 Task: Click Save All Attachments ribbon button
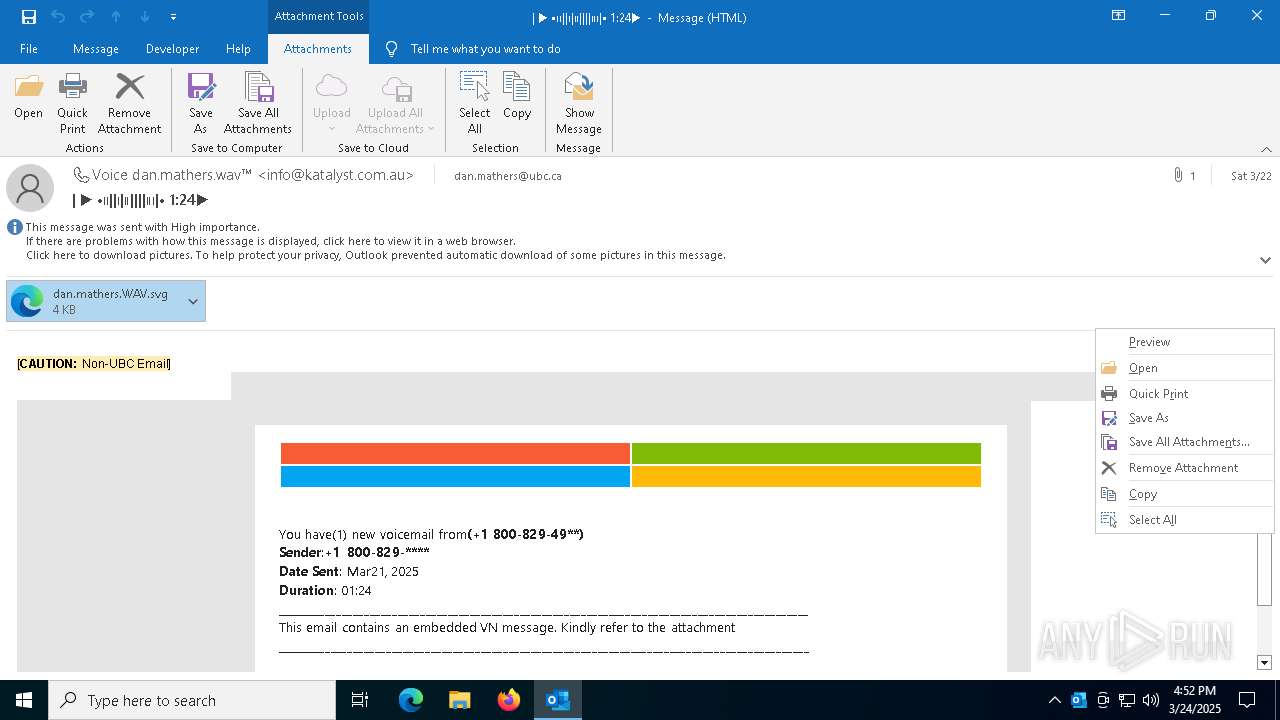pyautogui.click(x=258, y=103)
